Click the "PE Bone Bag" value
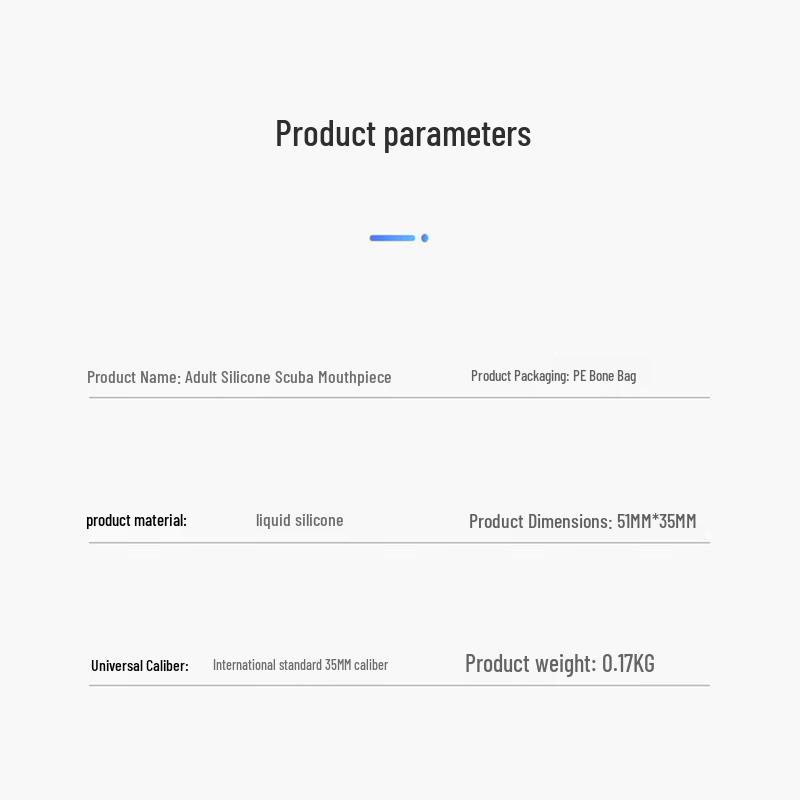 (x=604, y=376)
